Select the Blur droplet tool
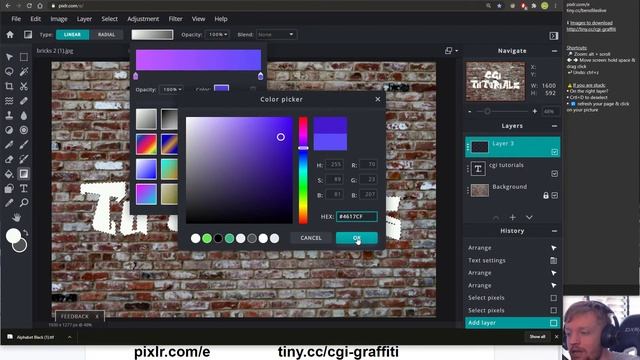Image resolution: width=640 pixels, height=360 pixels. click(x=24, y=116)
